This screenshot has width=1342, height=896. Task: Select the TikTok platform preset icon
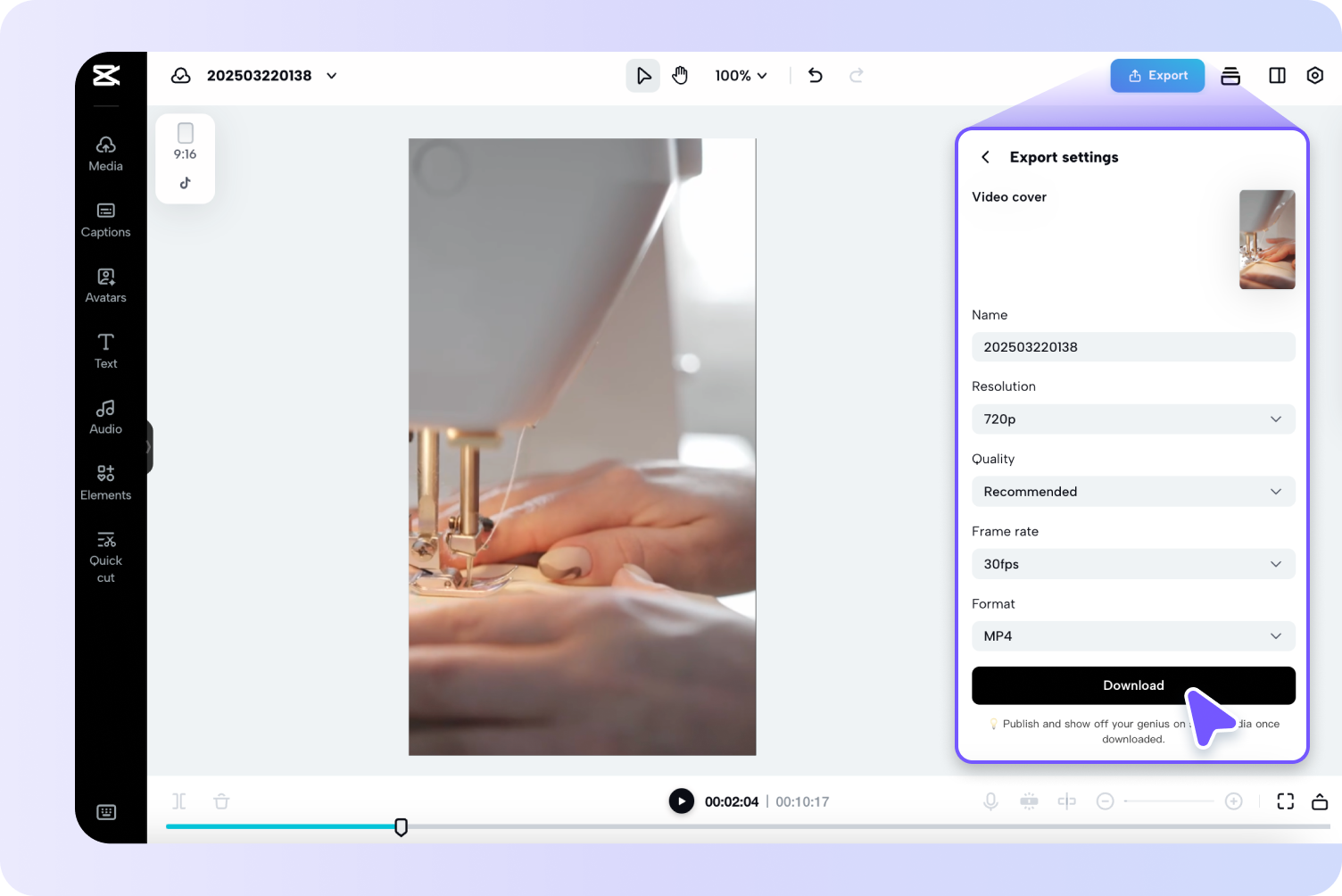186,183
